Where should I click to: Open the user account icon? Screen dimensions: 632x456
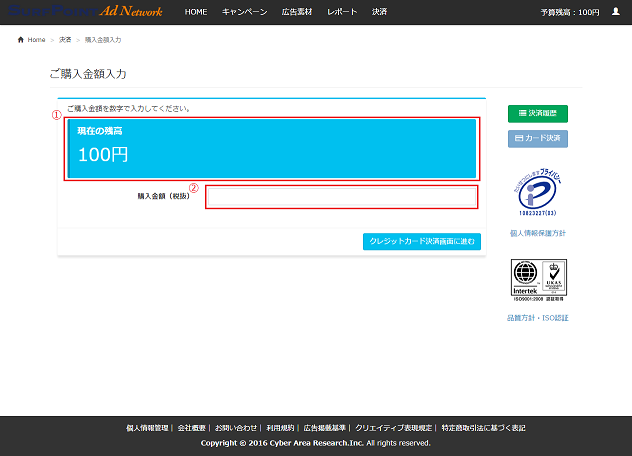615,12
